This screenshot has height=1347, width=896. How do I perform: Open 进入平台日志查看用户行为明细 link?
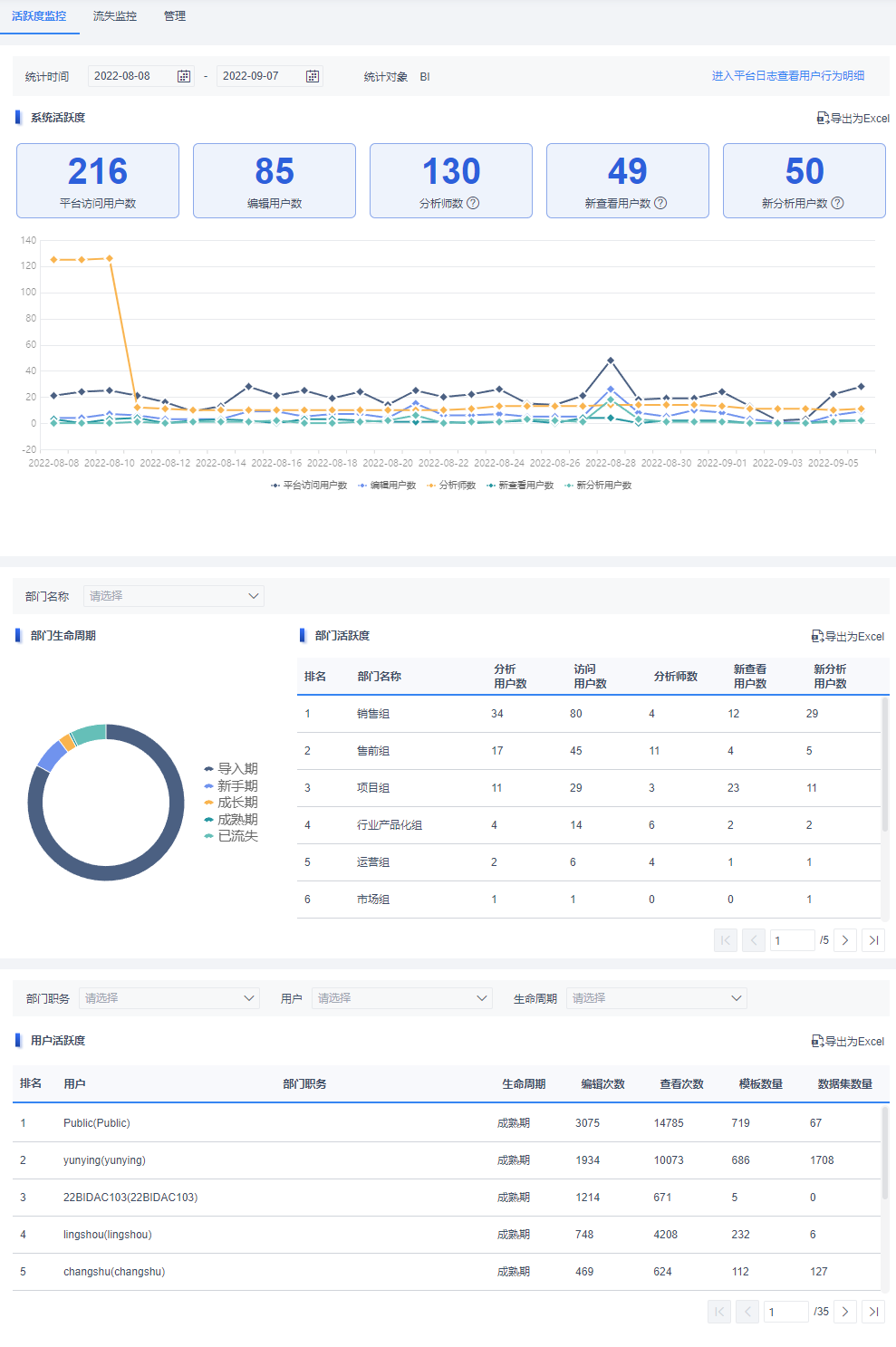tap(788, 76)
